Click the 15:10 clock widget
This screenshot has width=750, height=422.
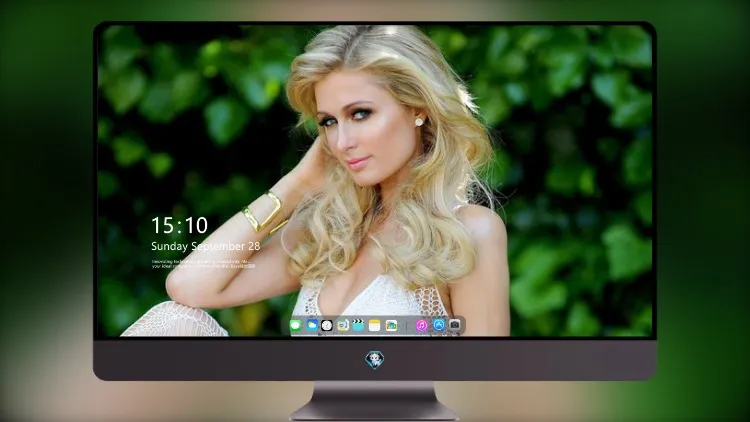(179, 225)
